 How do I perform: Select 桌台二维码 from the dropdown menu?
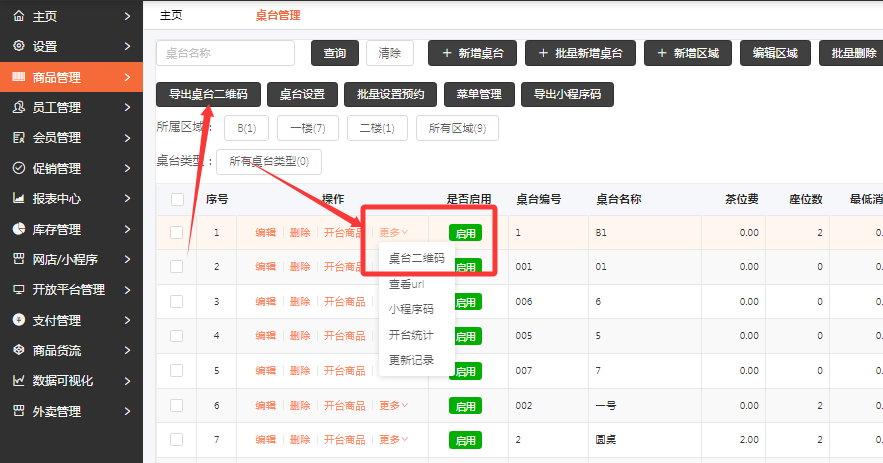416,258
